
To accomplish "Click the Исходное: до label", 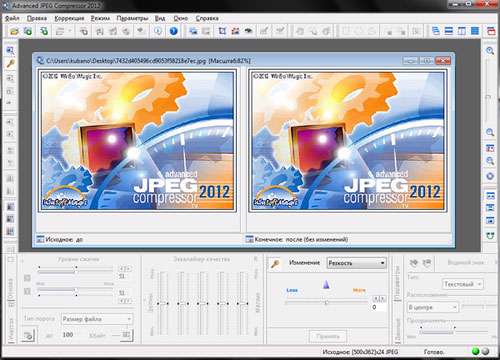I will coord(64,239).
